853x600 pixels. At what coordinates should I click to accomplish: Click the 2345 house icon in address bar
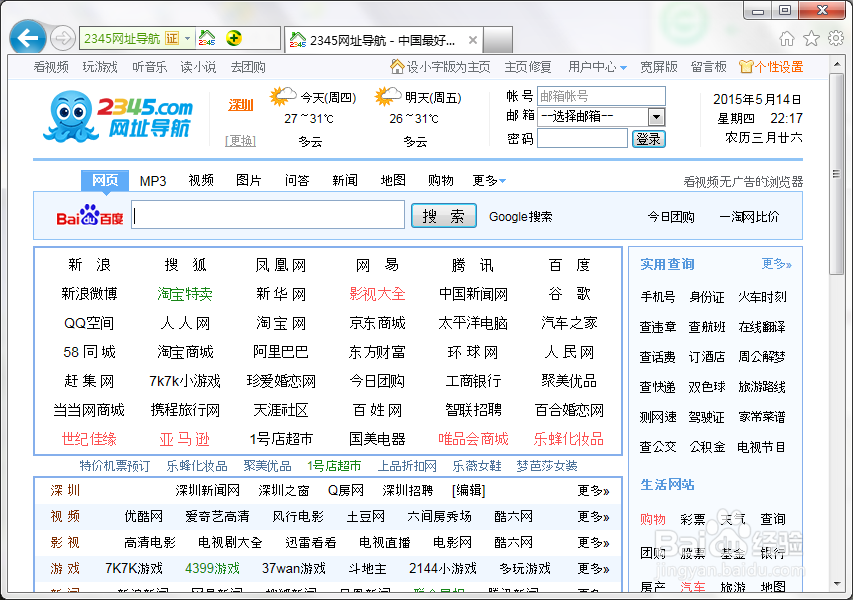click(207, 38)
